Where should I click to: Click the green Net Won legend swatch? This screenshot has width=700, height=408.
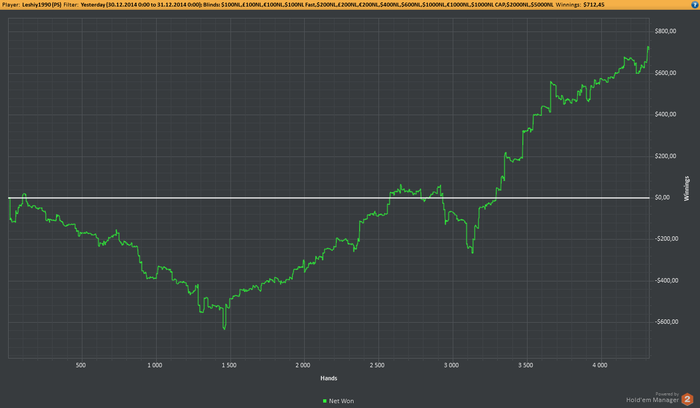(x=325, y=401)
